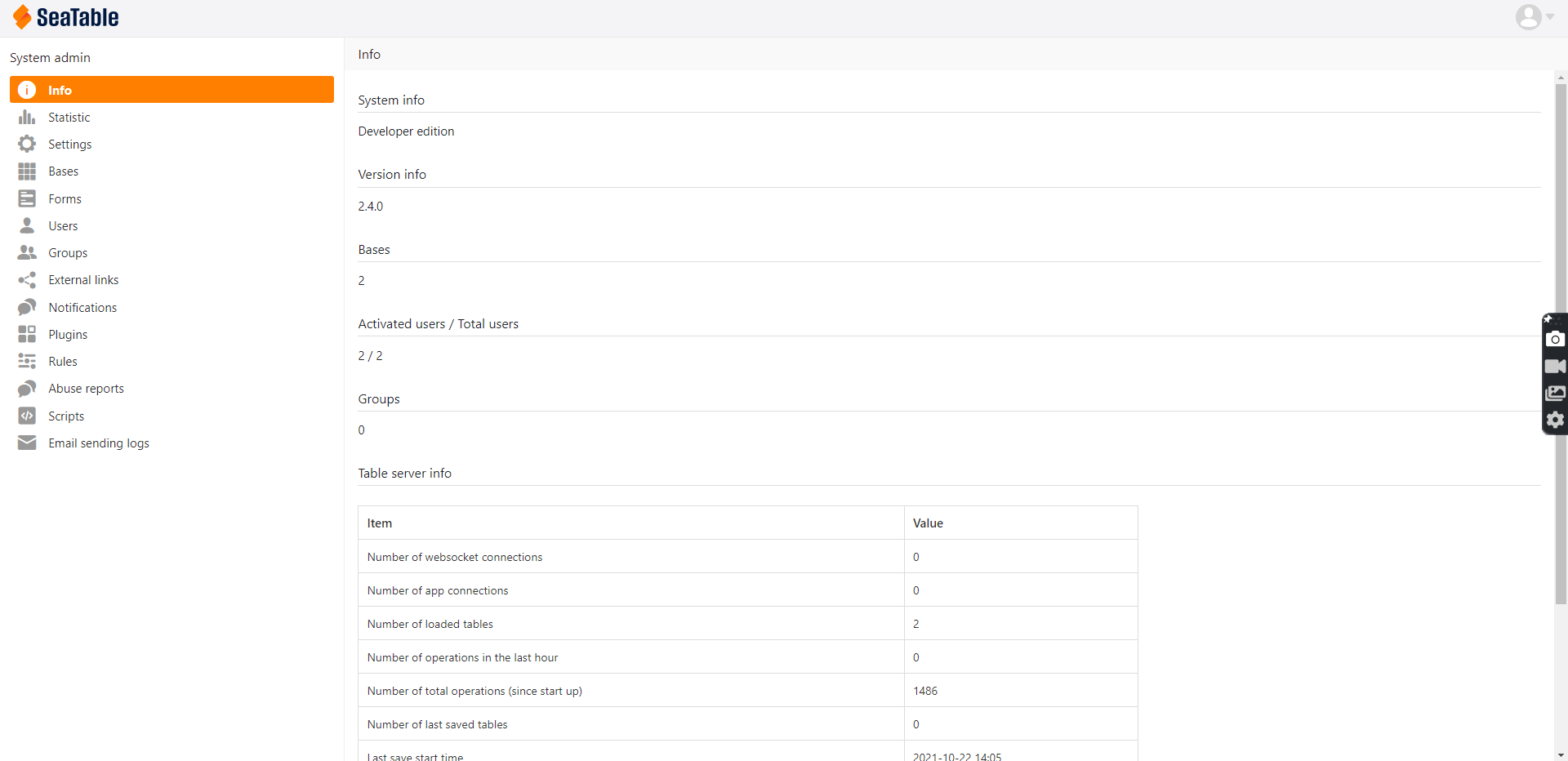Viewport: 1568px width, 761px height.
Task: Open the Groups menu entry
Action: coord(68,253)
